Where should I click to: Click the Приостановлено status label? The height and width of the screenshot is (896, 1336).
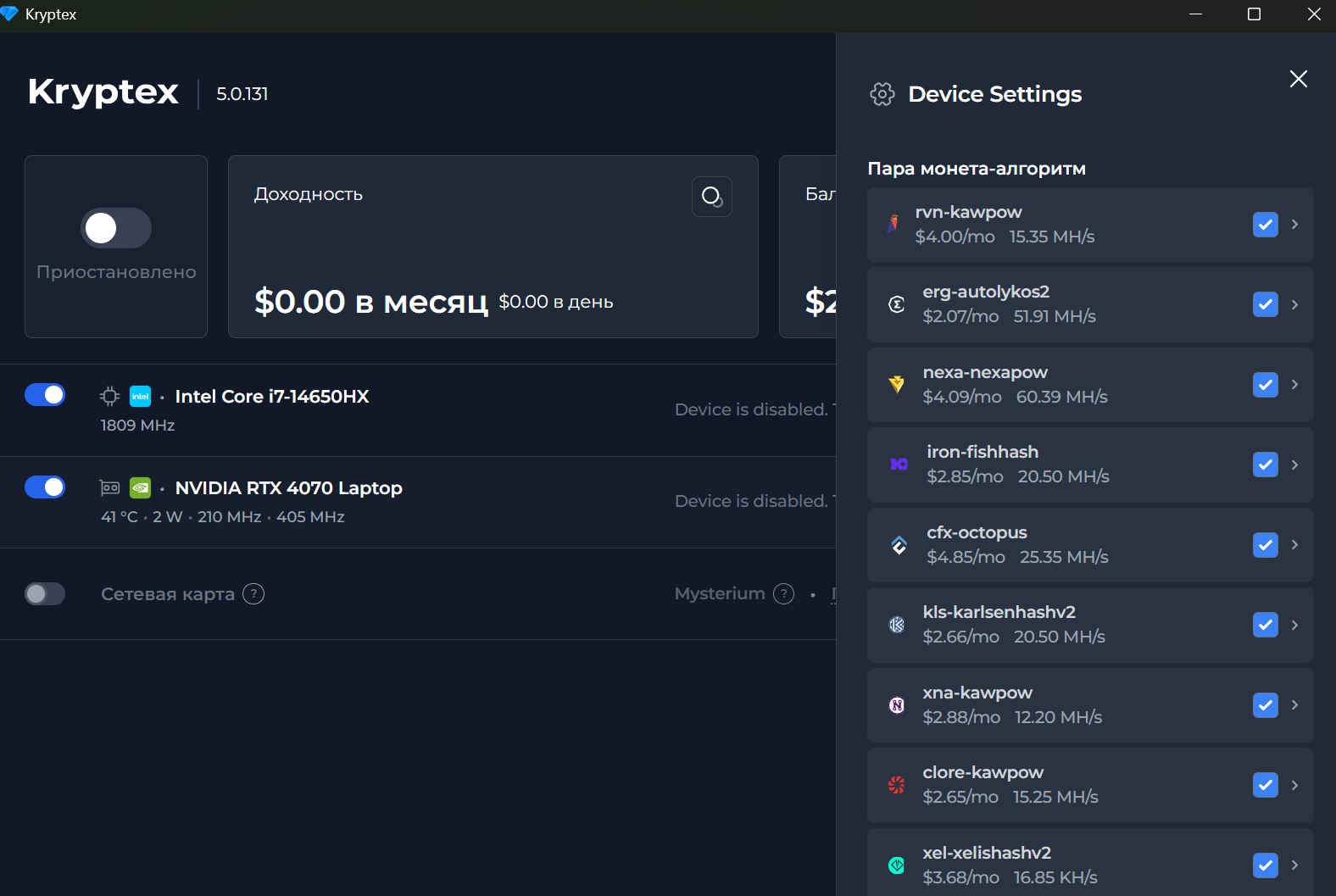coord(116,272)
